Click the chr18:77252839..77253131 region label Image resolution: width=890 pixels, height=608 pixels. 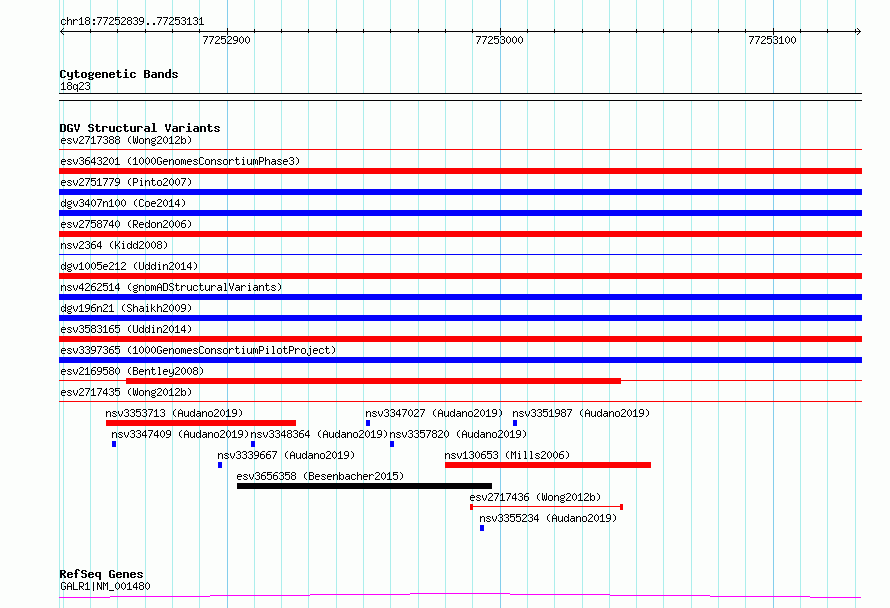click(132, 22)
